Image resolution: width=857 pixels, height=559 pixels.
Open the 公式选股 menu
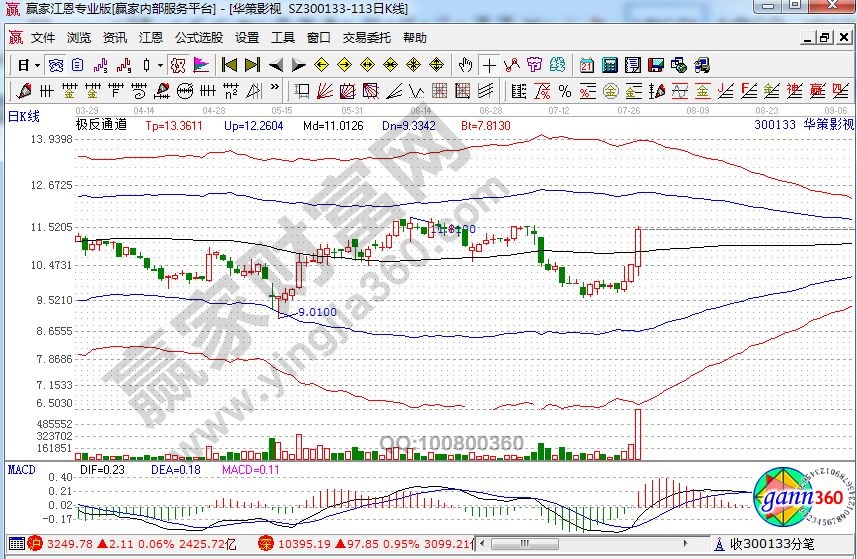coord(199,38)
